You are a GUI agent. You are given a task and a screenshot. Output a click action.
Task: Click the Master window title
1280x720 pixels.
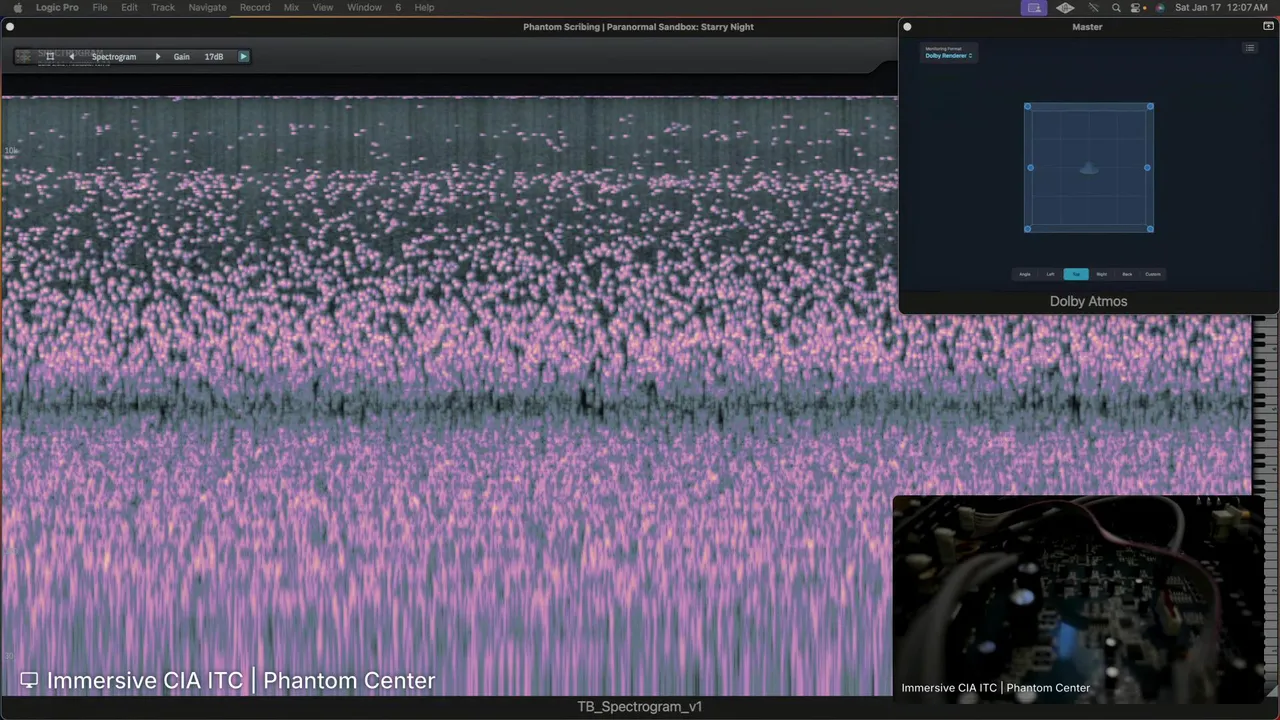(x=1087, y=27)
